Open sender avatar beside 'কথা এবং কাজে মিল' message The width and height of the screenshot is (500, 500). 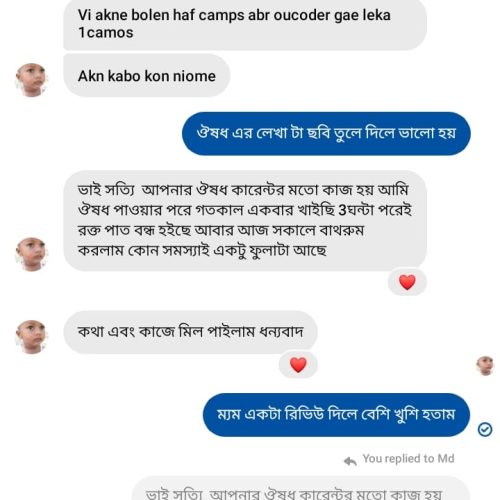tap(31, 337)
